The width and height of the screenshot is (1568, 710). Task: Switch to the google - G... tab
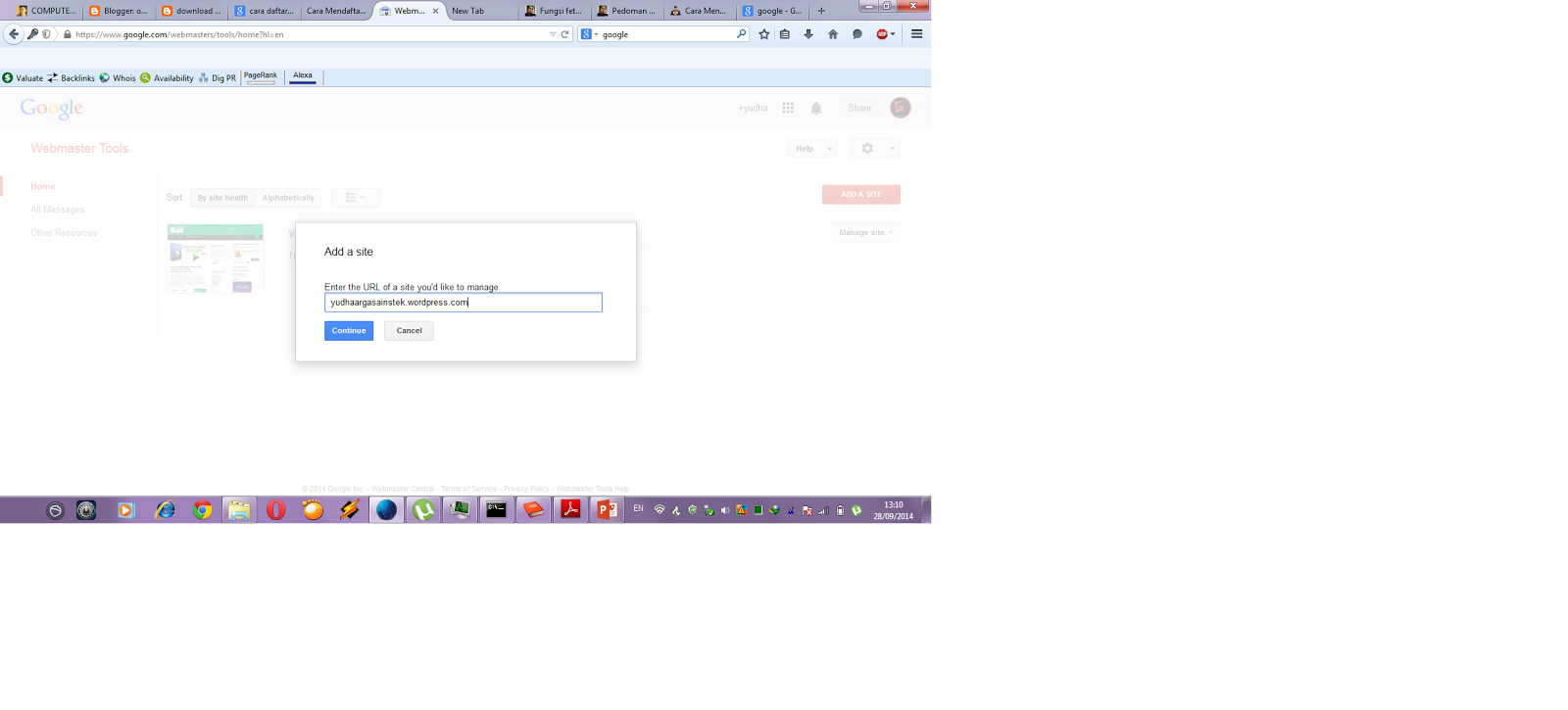[772, 11]
